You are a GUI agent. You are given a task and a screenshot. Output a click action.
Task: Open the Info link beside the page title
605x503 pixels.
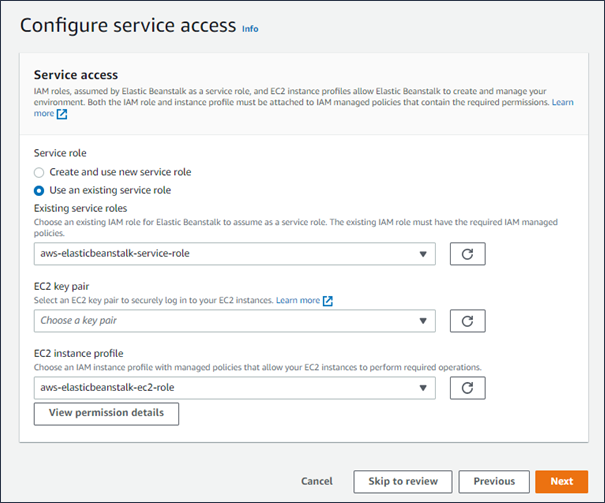[250, 29]
